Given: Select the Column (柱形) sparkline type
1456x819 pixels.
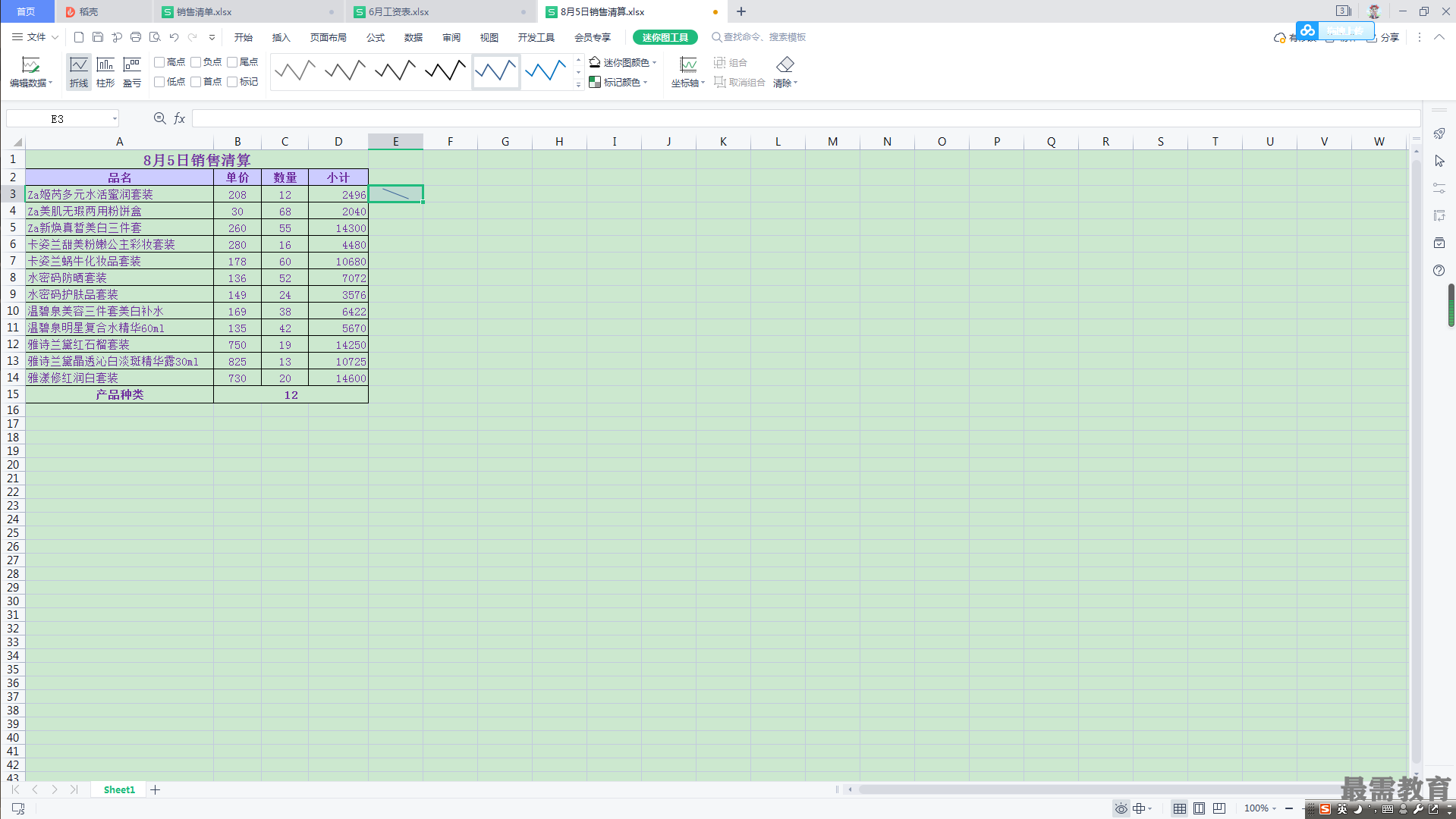Looking at the screenshot, I should coord(105,72).
